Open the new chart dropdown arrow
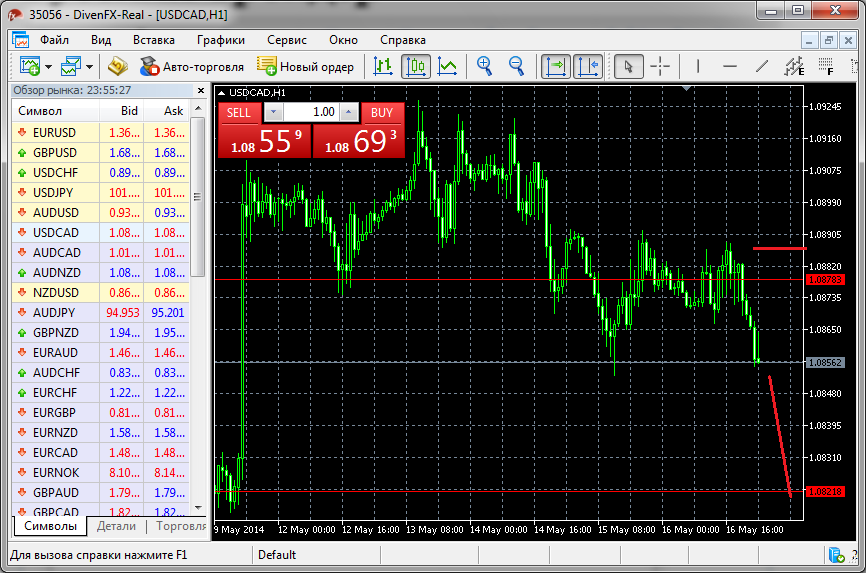Image resolution: width=866 pixels, height=573 pixels. [49, 67]
